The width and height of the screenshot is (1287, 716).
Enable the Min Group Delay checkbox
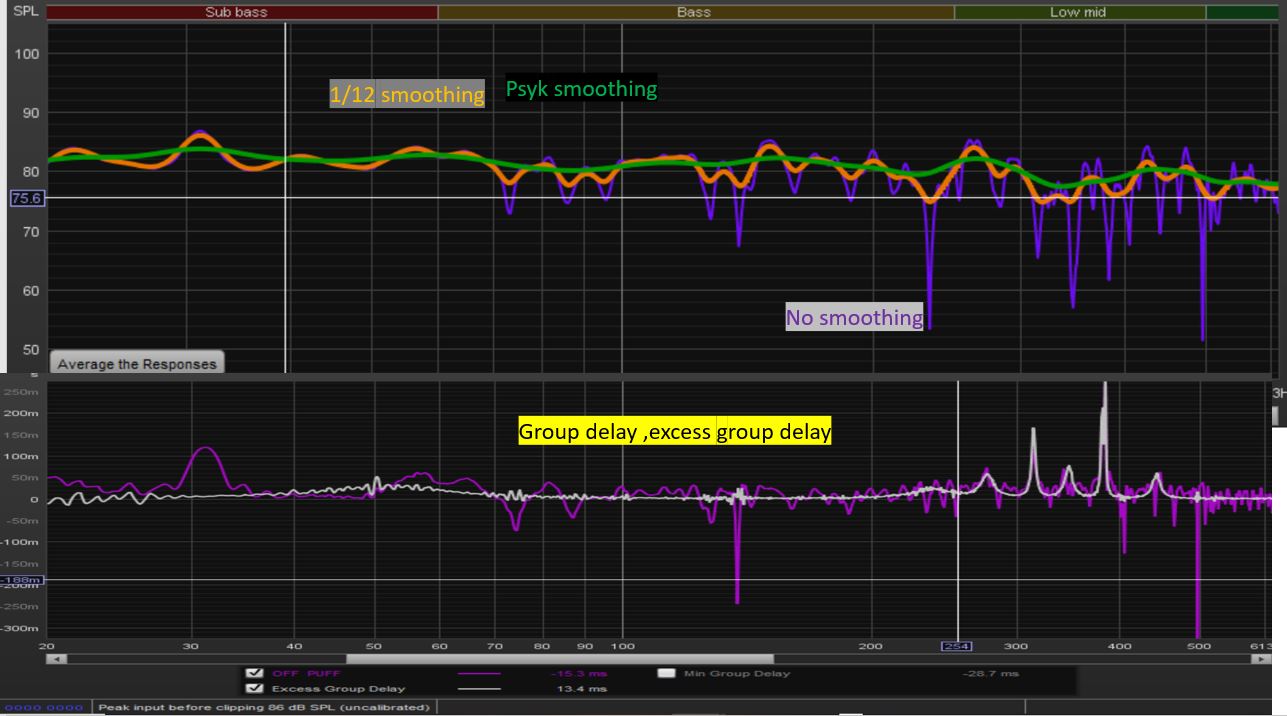(x=664, y=674)
